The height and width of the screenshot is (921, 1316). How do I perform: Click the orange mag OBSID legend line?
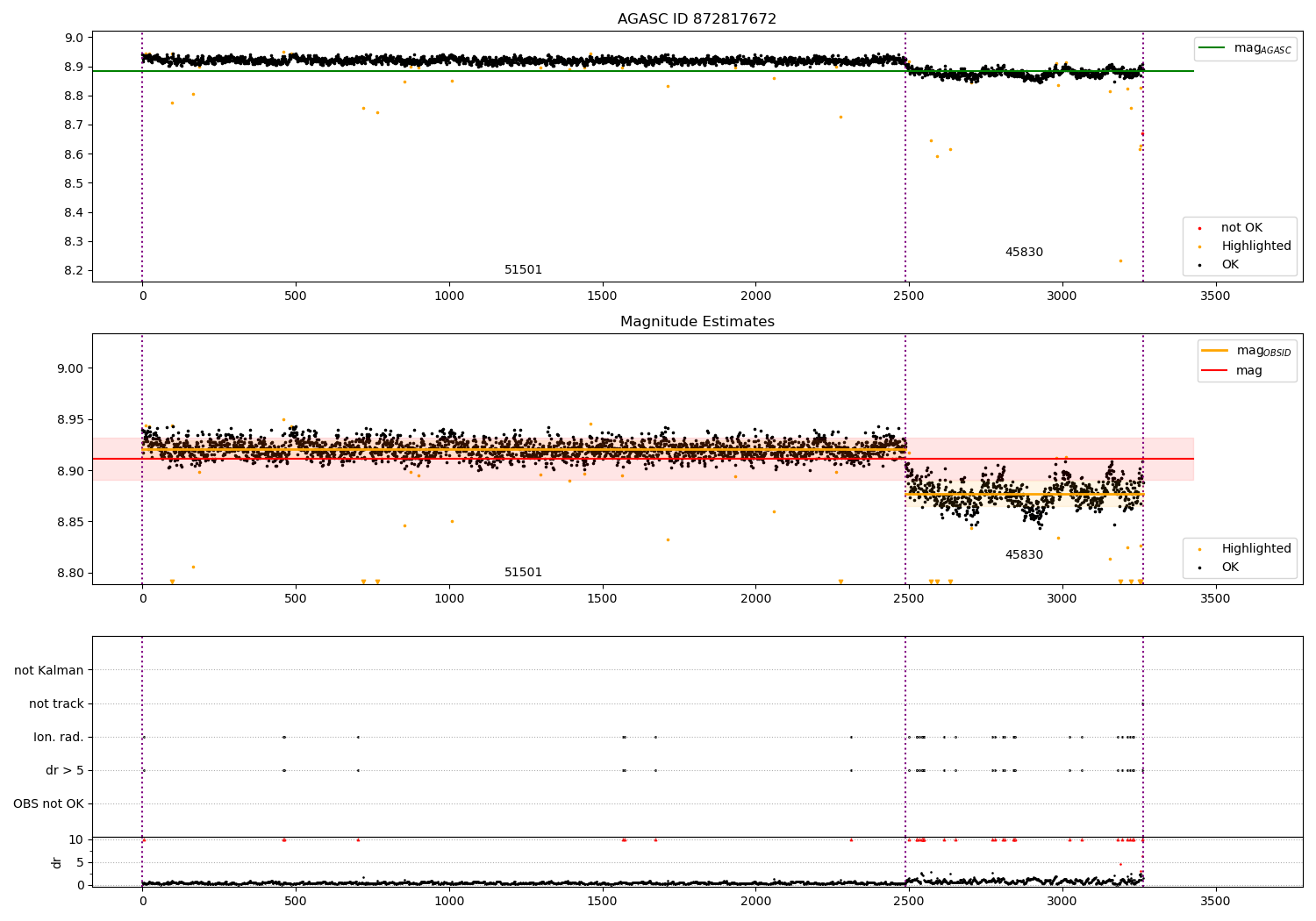click(x=1214, y=350)
